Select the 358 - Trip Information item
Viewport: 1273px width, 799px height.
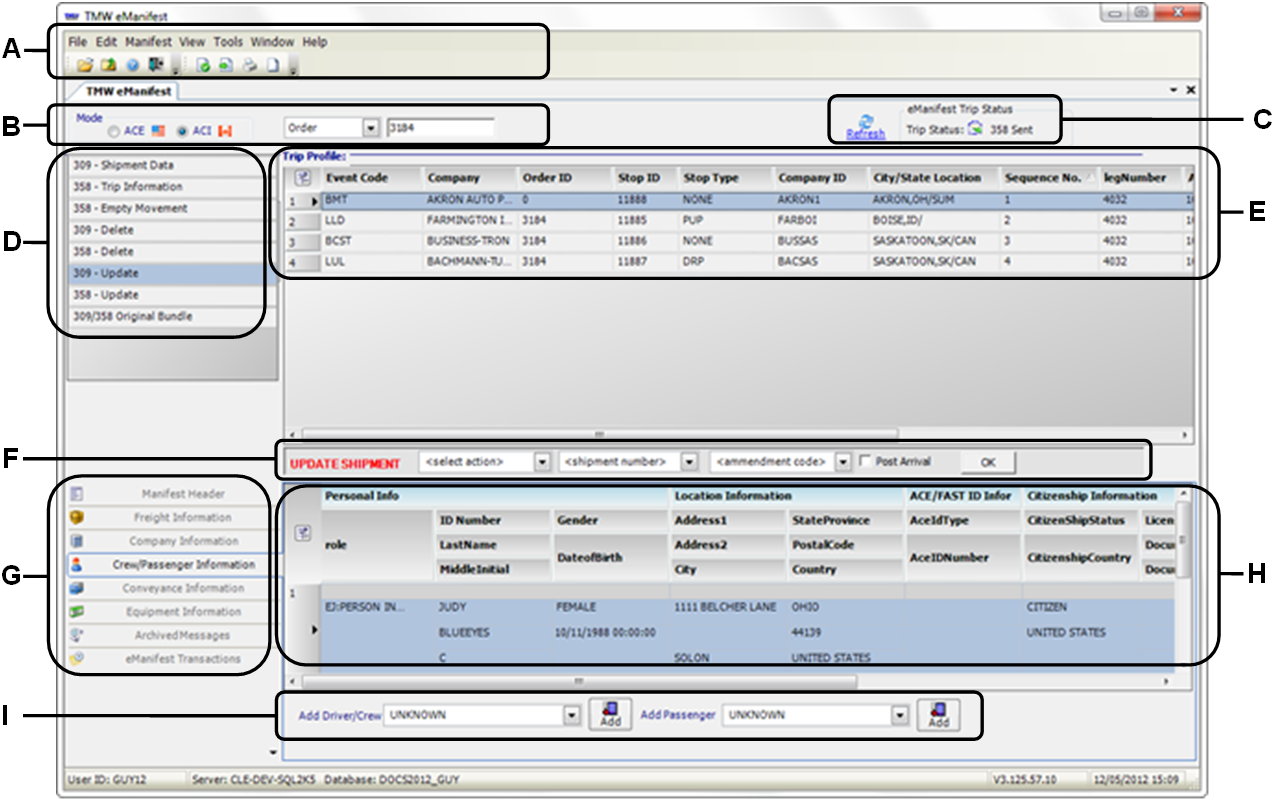[x=167, y=187]
